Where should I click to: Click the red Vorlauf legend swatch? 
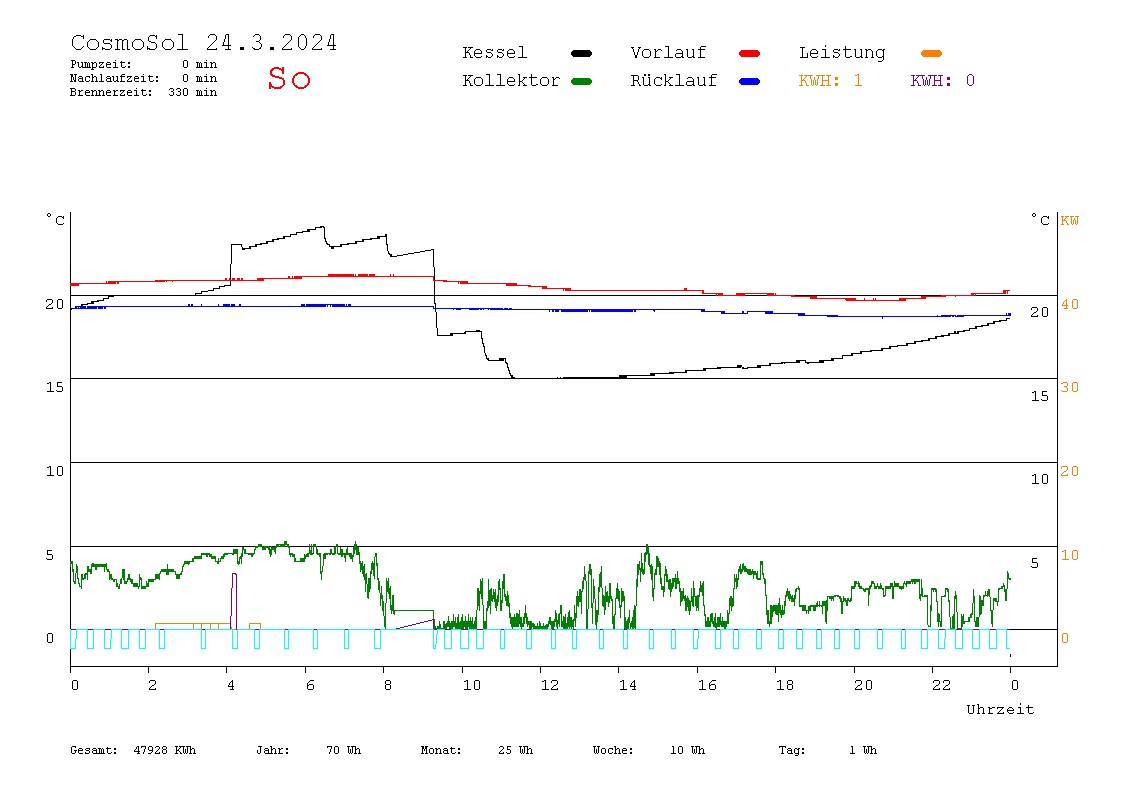click(x=750, y=53)
